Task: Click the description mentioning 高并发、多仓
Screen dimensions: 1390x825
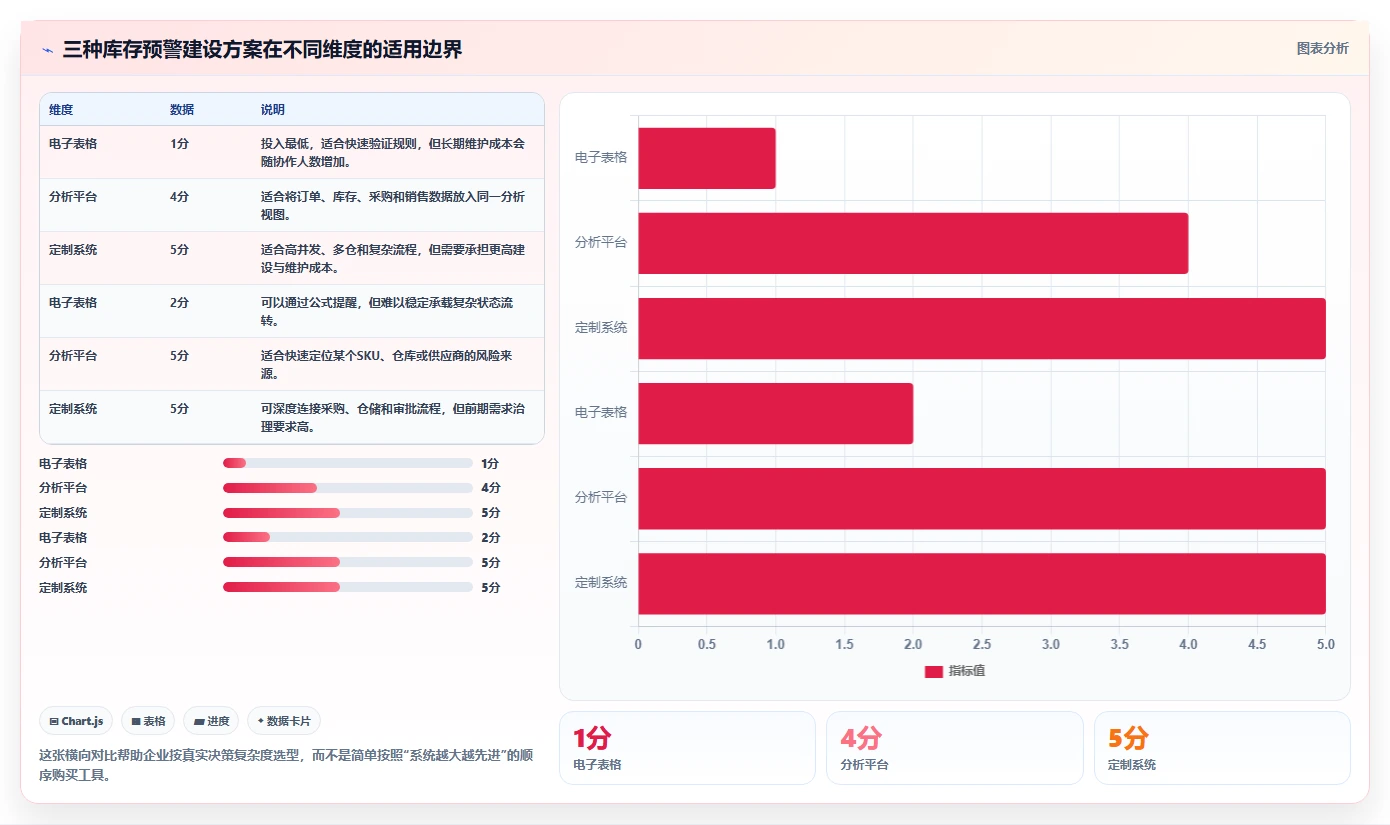Action: click(x=393, y=258)
